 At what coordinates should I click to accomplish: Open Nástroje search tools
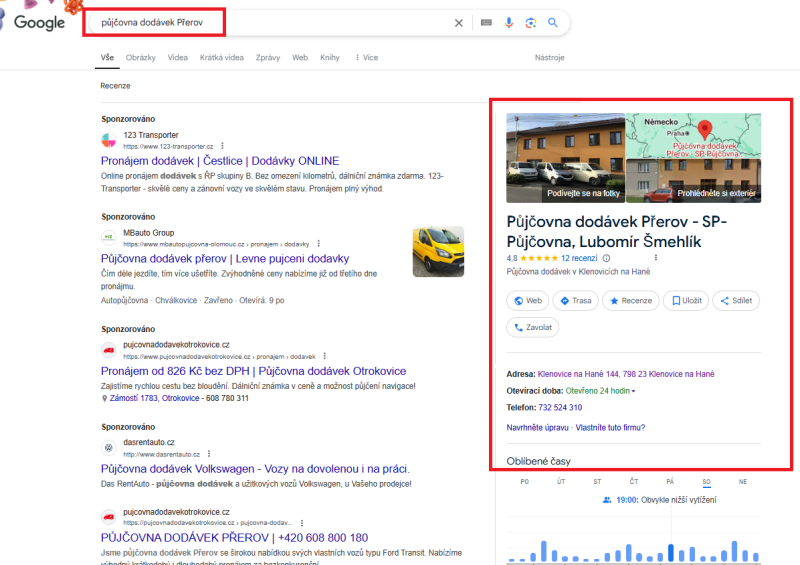[x=549, y=58]
